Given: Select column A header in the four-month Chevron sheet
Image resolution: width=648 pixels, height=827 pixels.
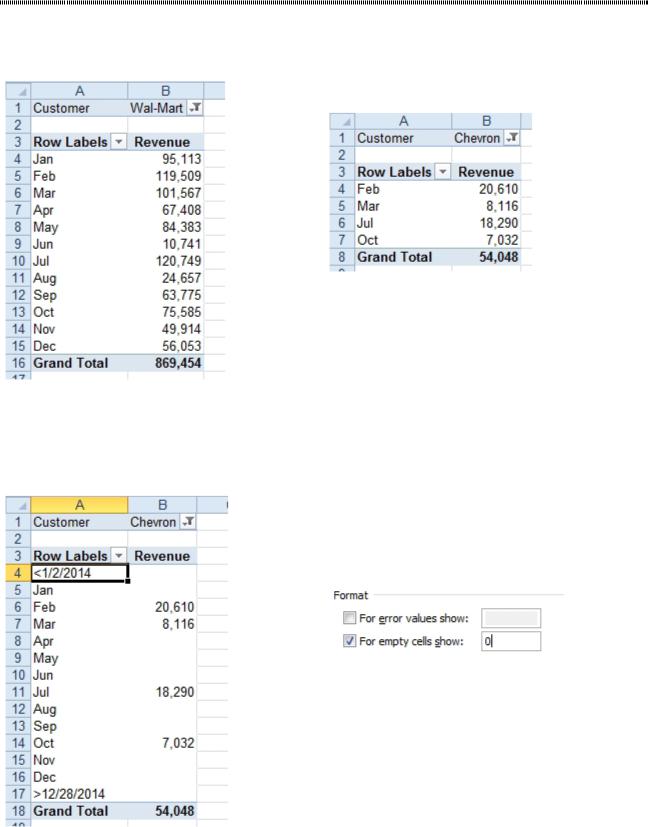Looking at the screenshot, I should tap(403, 121).
